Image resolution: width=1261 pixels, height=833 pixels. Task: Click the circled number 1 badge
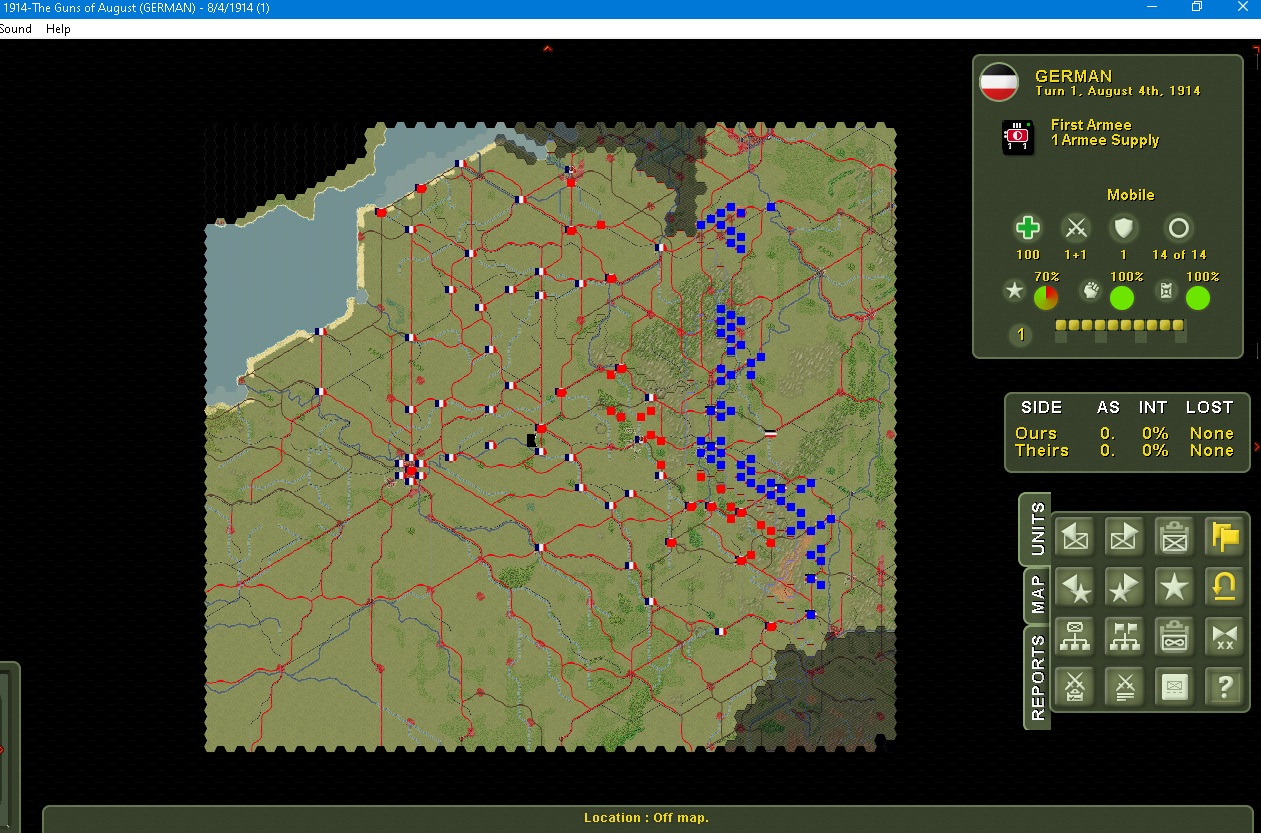(x=1021, y=335)
